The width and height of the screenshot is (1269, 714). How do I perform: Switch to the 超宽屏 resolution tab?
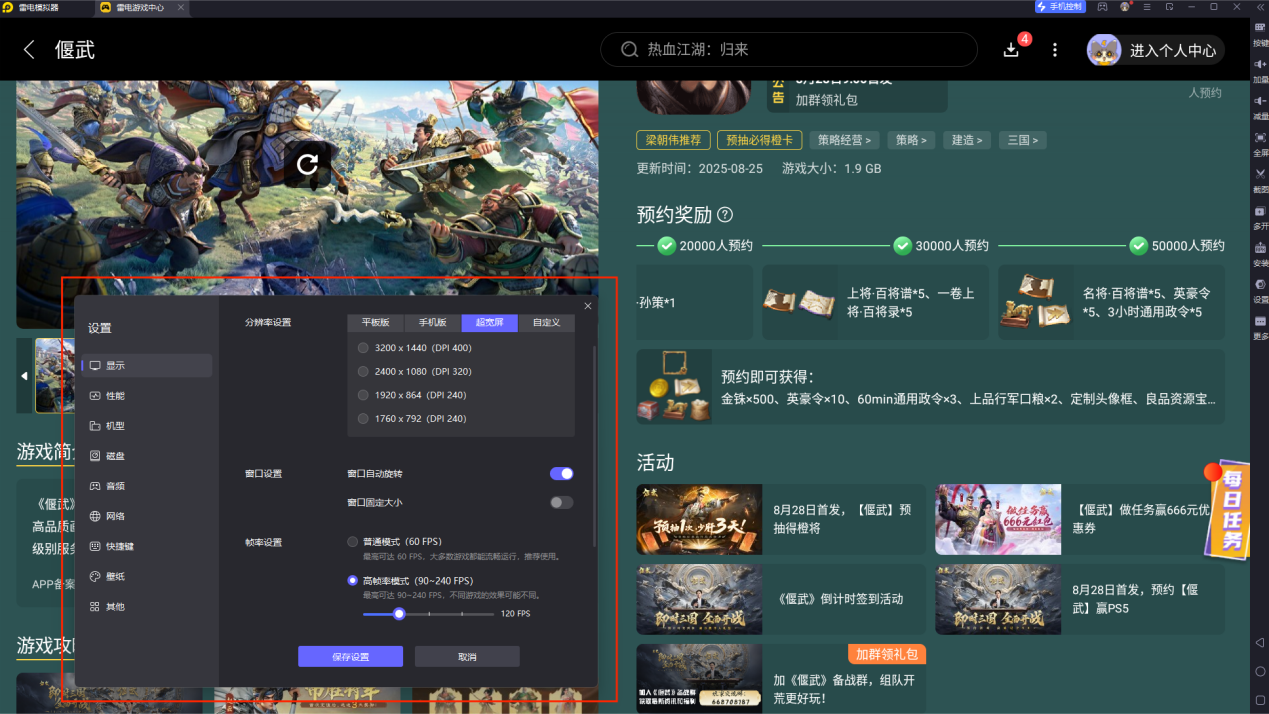coord(490,323)
